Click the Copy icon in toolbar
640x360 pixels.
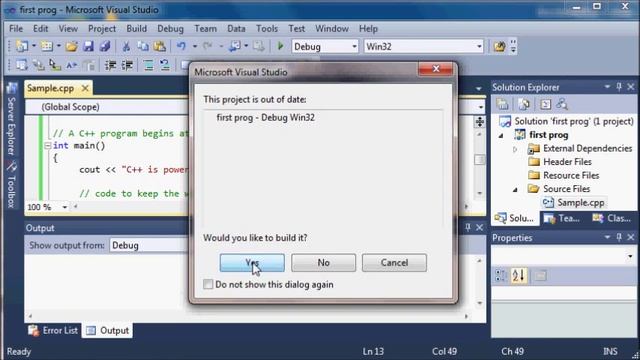click(143, 46)
